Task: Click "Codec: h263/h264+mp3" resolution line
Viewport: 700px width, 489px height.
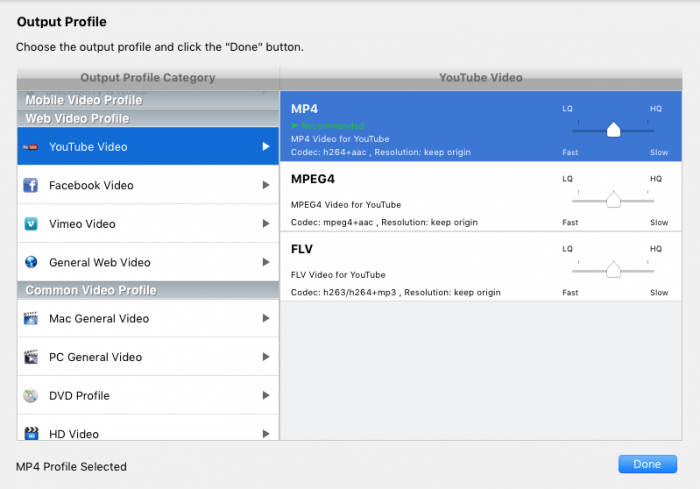Action: (x=396, y=293)
